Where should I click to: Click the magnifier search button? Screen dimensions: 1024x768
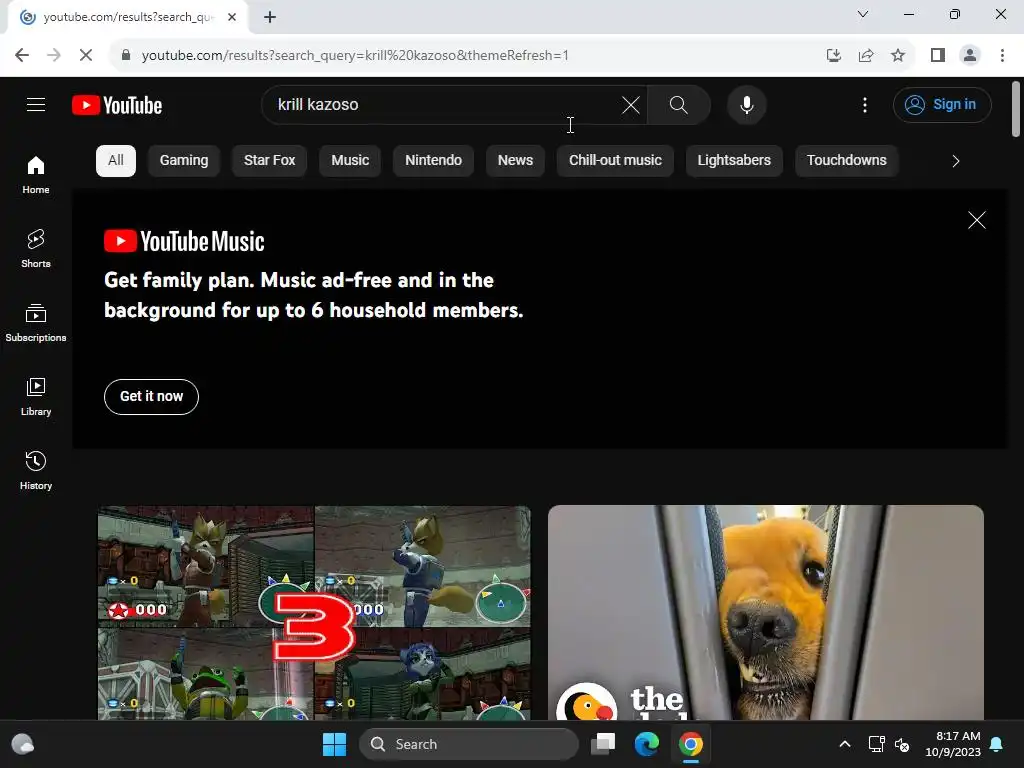679,104
